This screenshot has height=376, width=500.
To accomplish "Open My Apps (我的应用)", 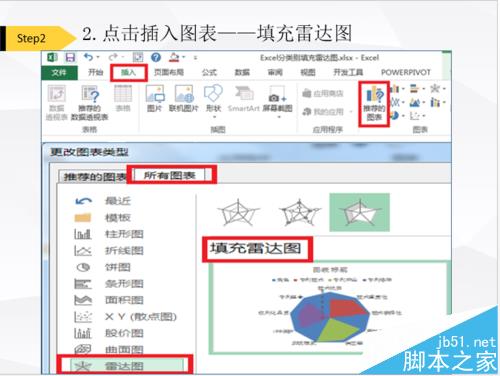I will pyautogui.click(x=323, y=111).
